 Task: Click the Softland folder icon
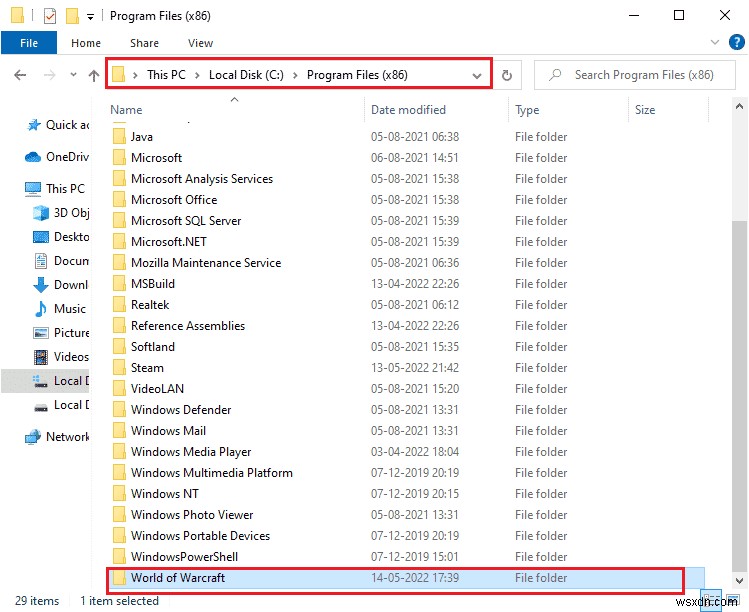[x=119, y=347]
